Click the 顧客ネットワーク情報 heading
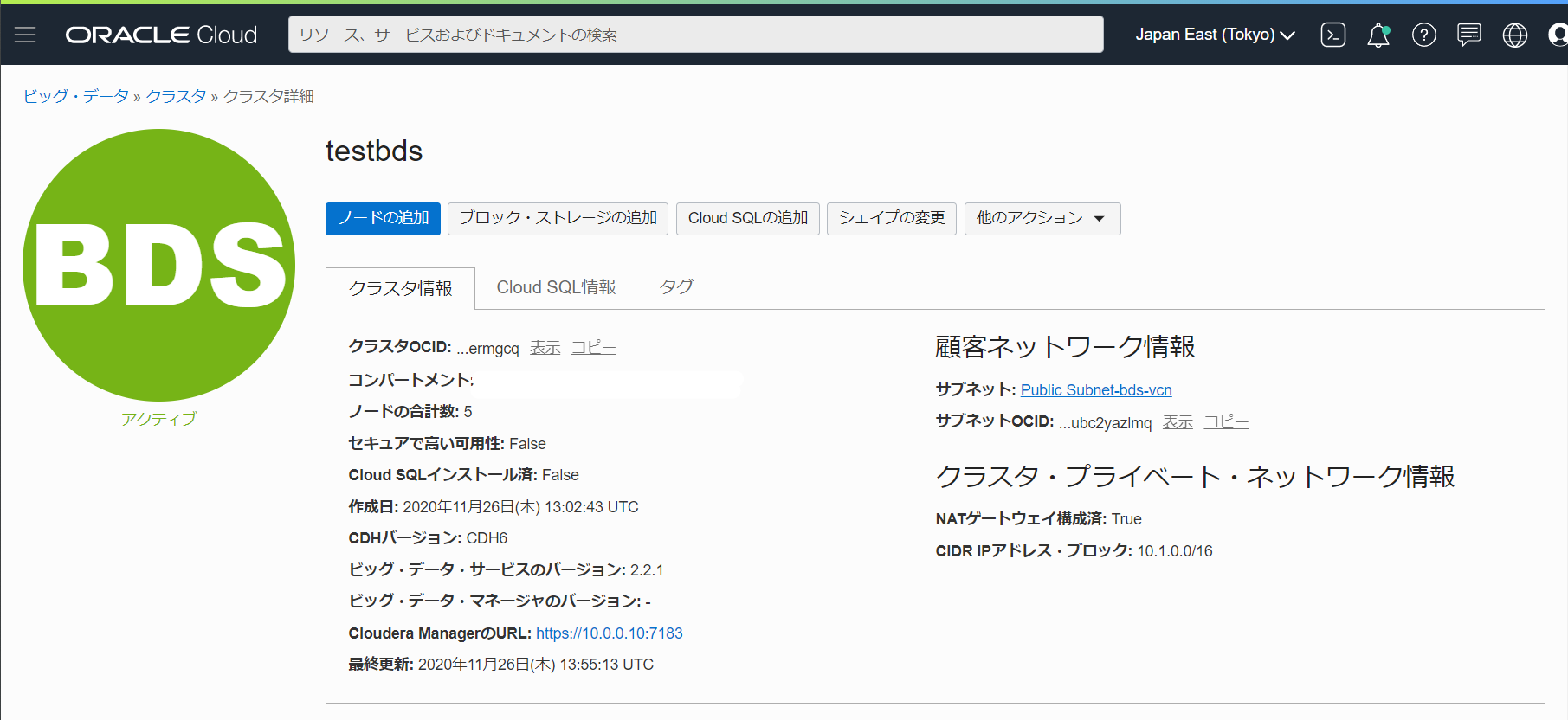 pyautogui.click(x=1065, y=347)
